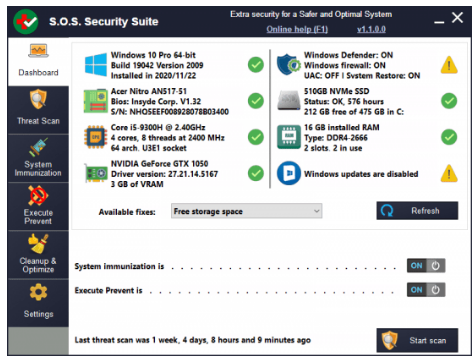
Task: Click the green checkmark next to 510GB NVMe SSD
Action: 449,101
